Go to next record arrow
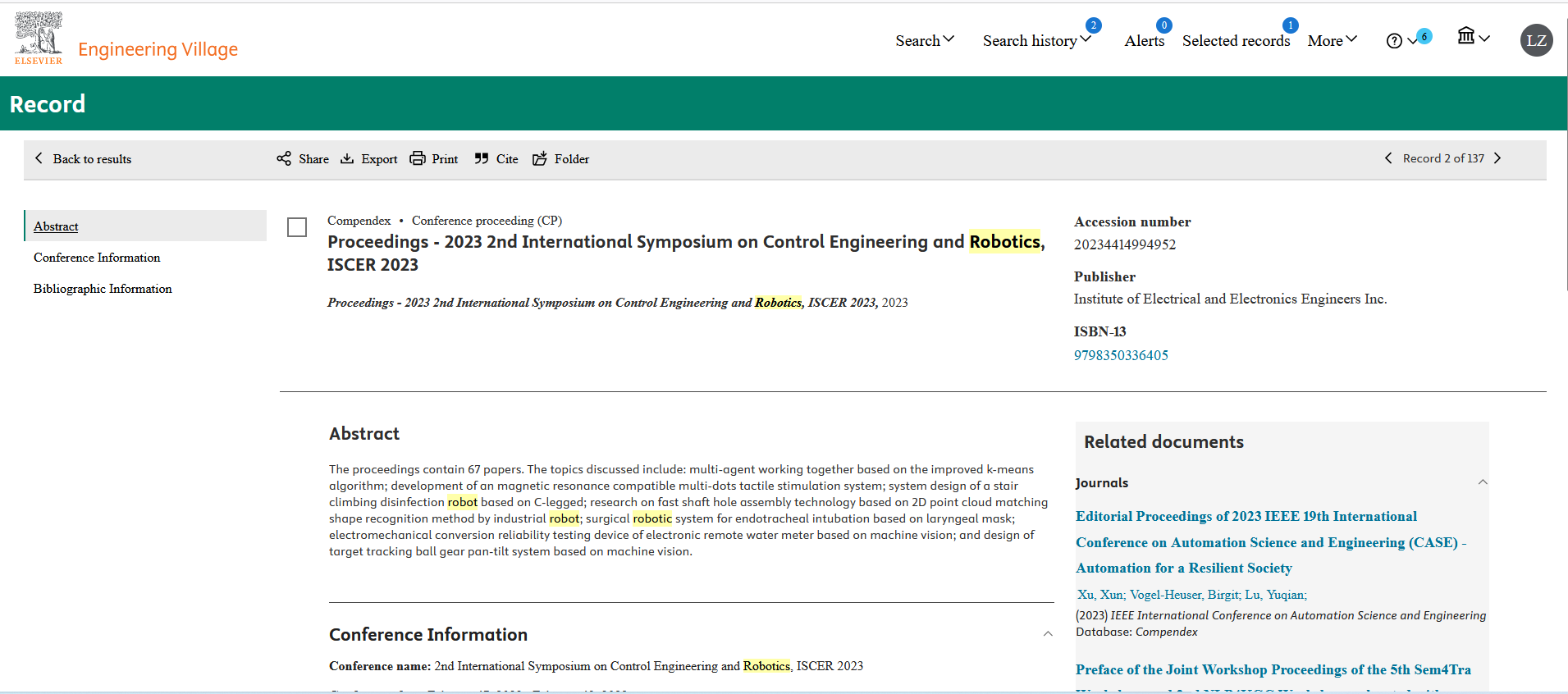Viewport: 1568px width, 694px height. pyautogui.click(x=1497, y=158)
